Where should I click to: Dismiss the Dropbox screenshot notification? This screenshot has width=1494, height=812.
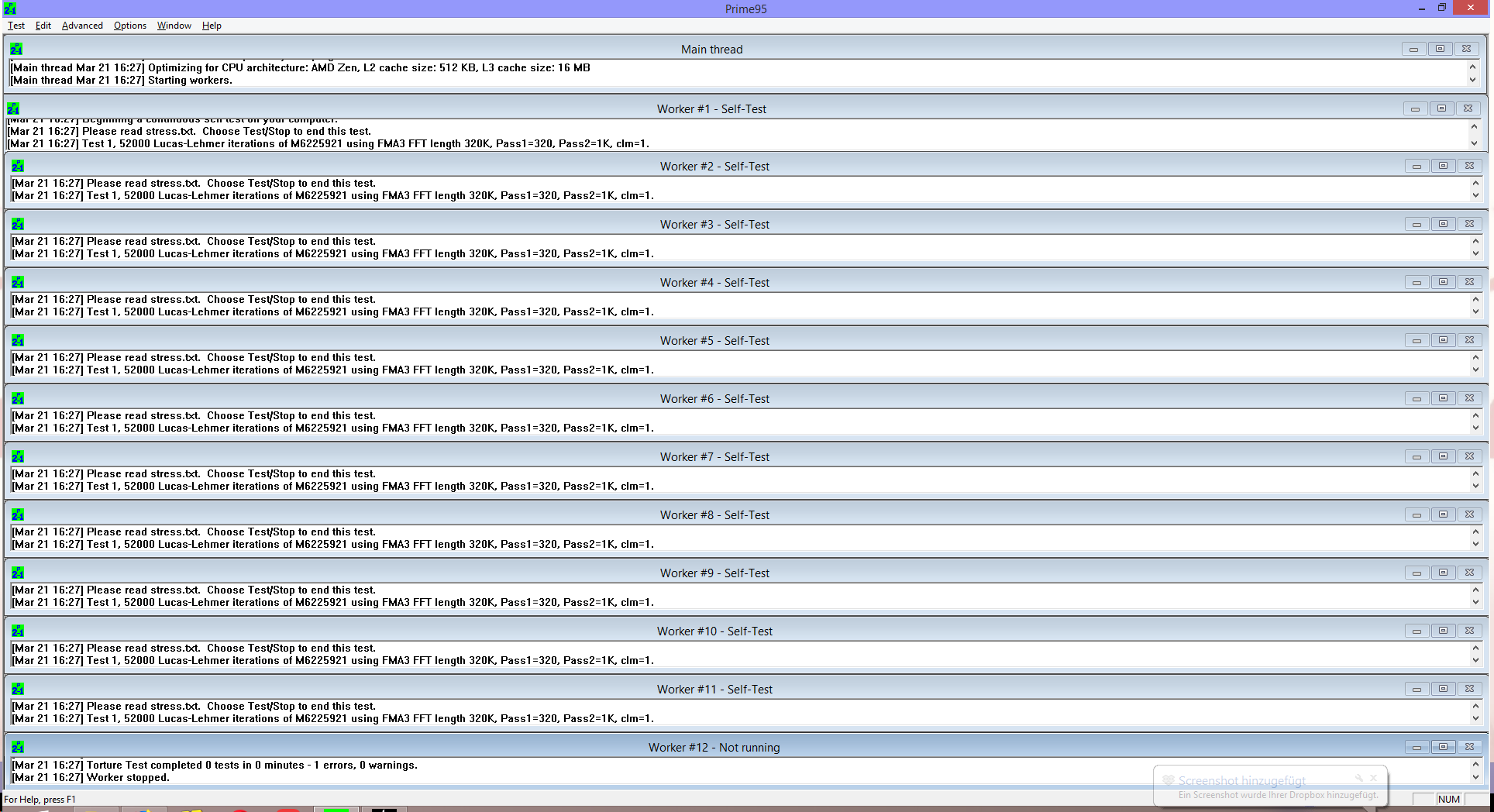pos(1373,777)
